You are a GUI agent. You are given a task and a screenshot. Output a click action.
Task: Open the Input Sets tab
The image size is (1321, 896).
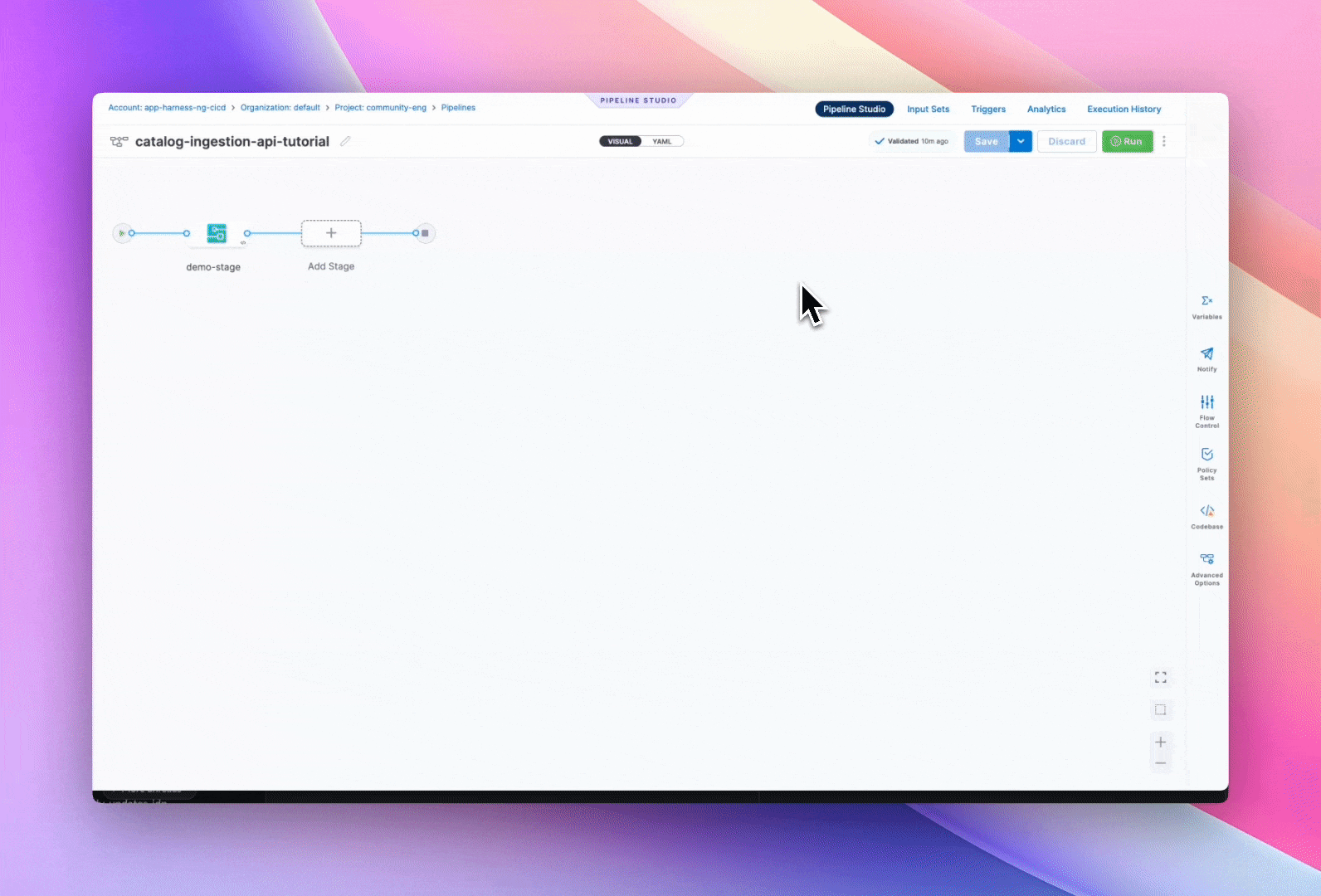coord(928,110)
